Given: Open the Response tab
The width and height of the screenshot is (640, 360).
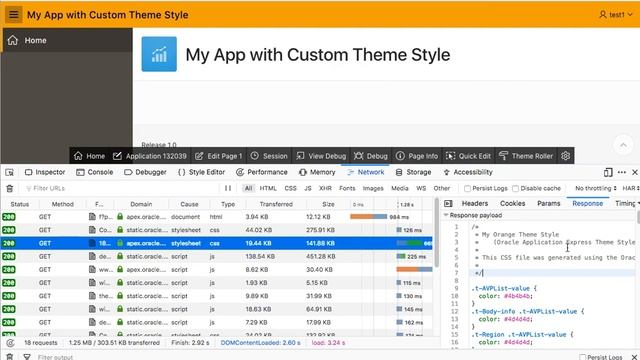Looking at the screenshot, I should point(587,203).
